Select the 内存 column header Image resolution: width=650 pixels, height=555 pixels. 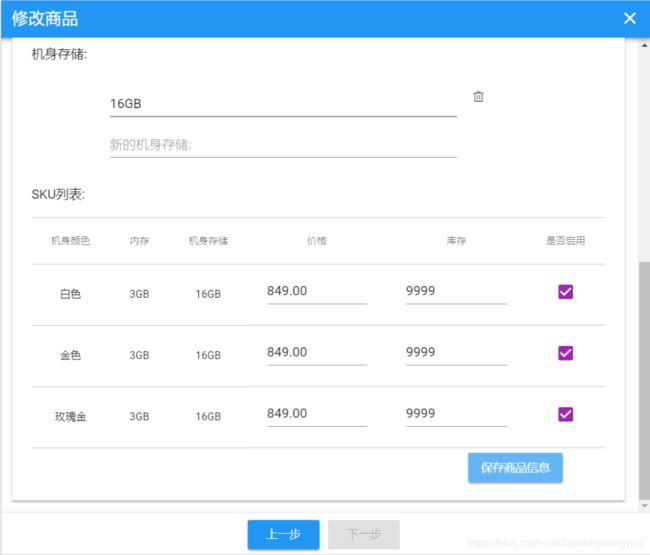click(139, 241)
